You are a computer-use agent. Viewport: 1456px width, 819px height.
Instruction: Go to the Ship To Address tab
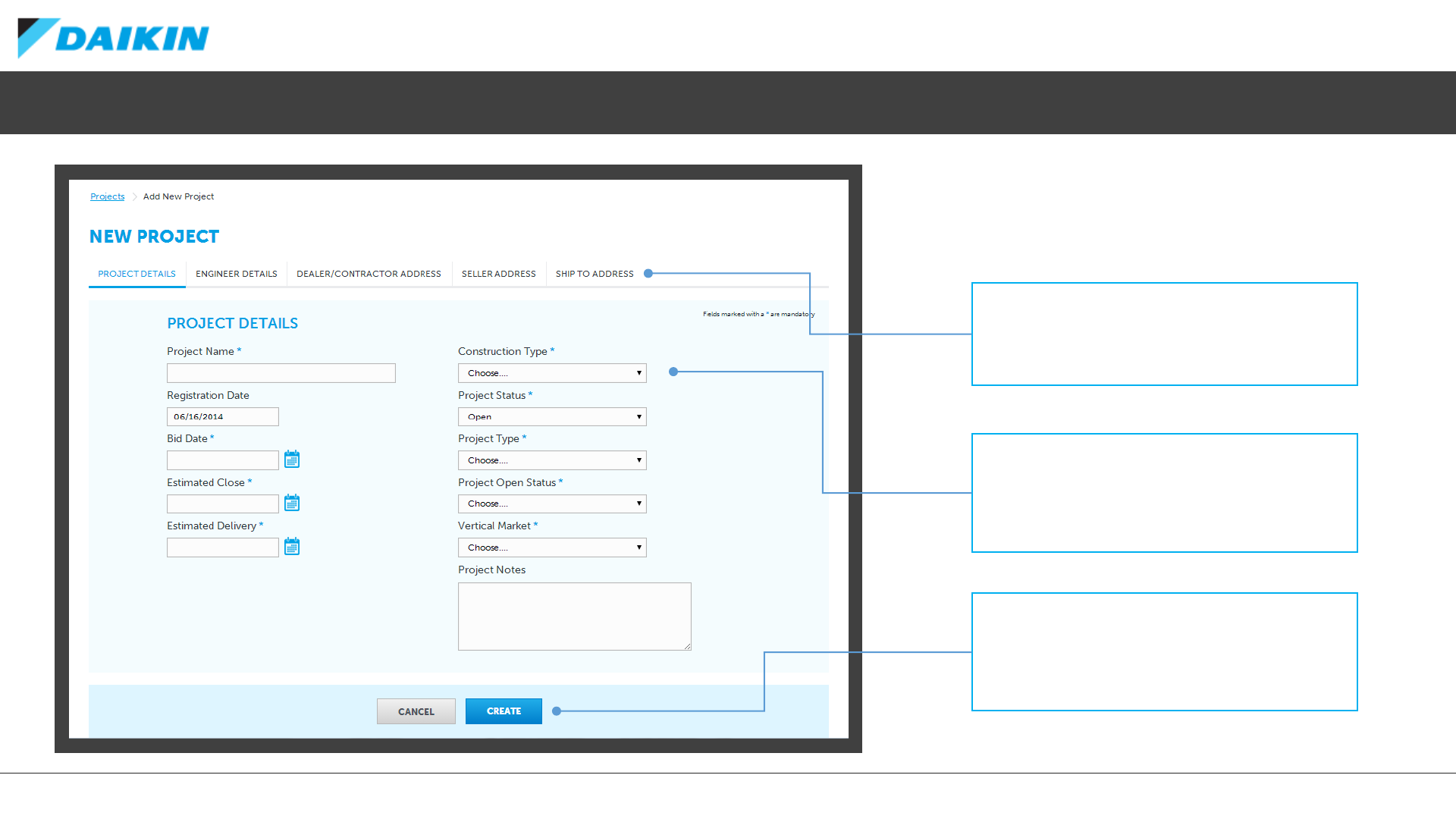pyautogui.click(x=595, y=274)
